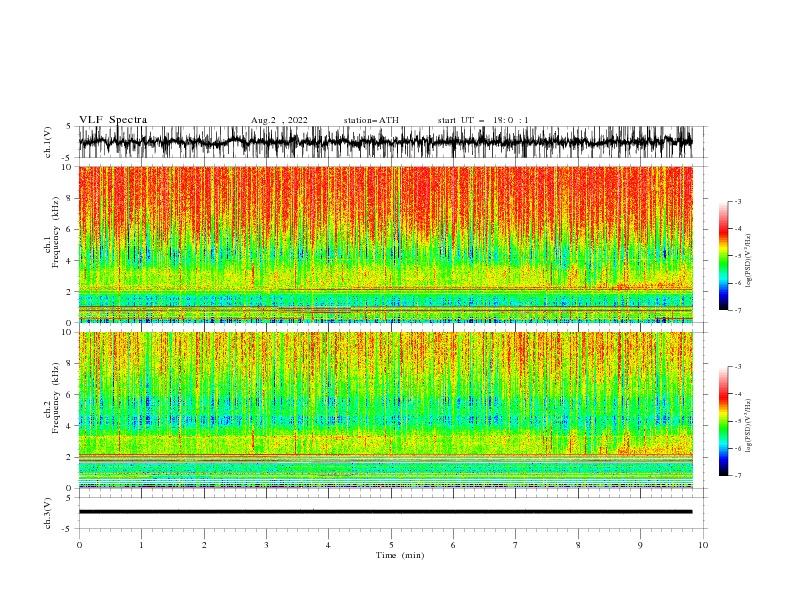Click the ch.1 colorbar "log(PSD)(V²/Hz)" label
This screenshot has width=792, height=612.
(749, 261)
